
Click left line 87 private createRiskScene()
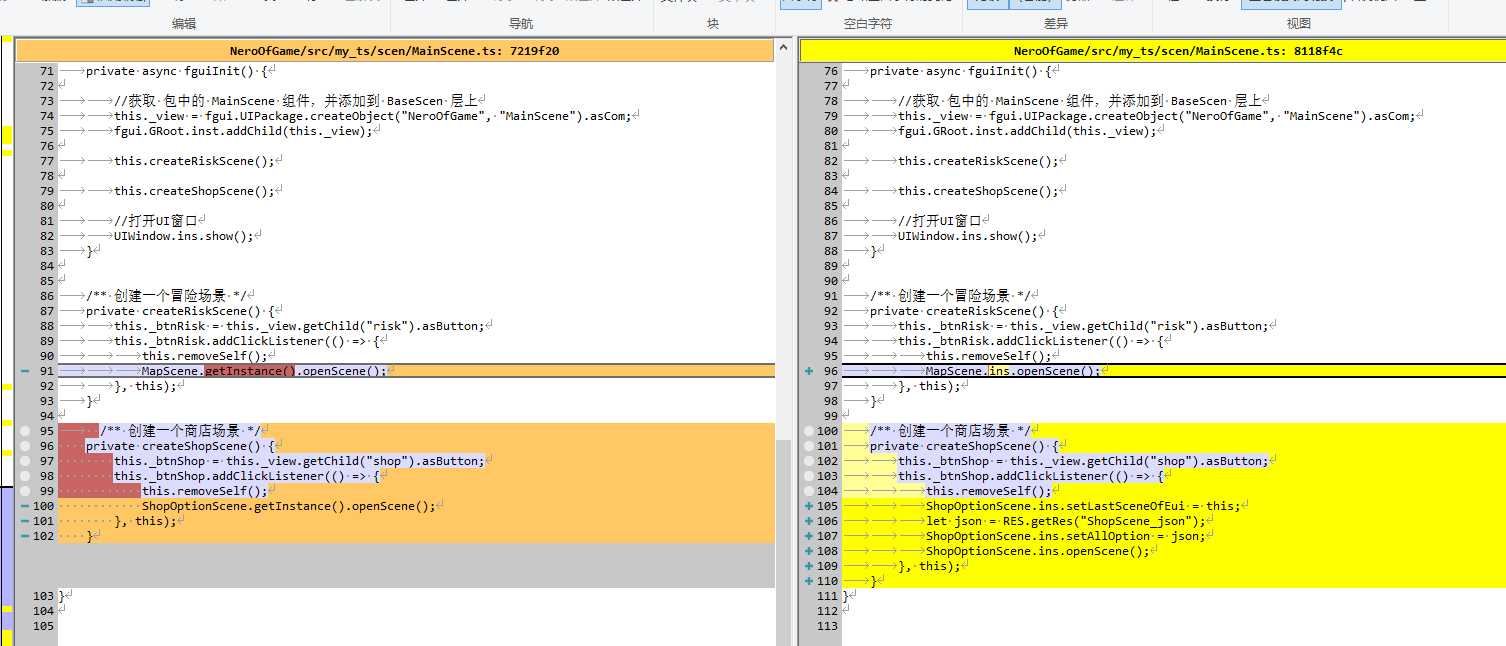tap(179, 311)
